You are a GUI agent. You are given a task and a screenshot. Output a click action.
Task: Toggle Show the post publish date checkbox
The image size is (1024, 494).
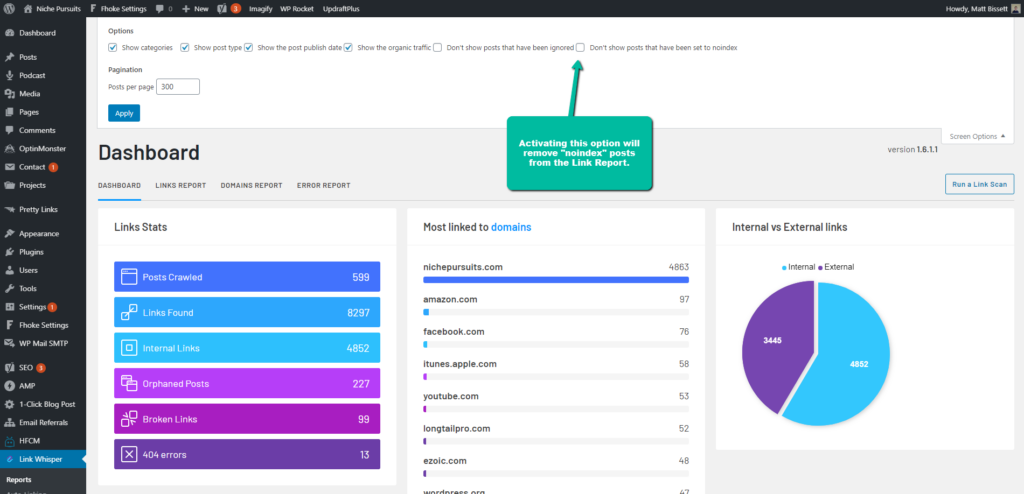tap(248, 48)
